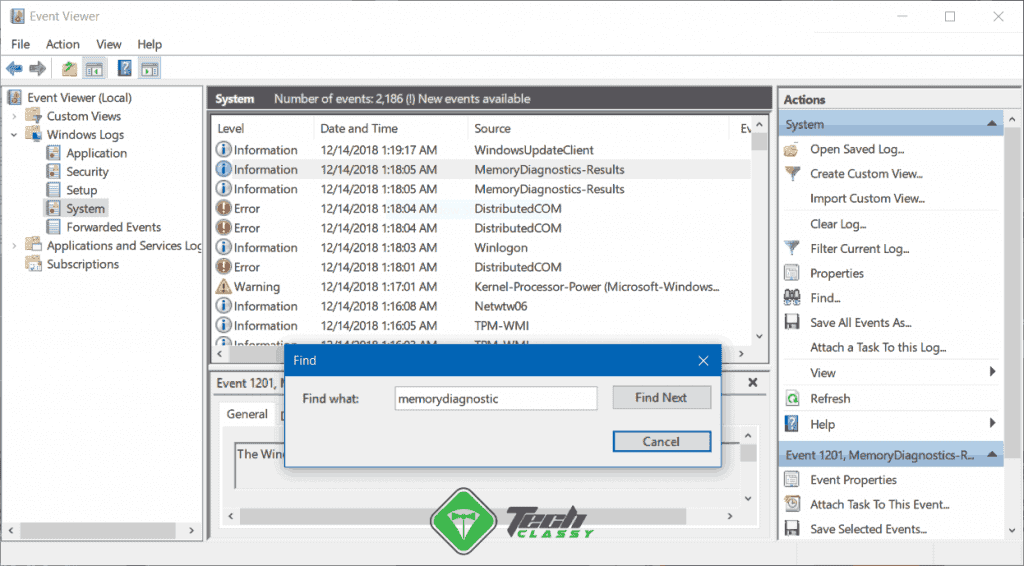Click Error icon on 1:18:01 AM DistributedCOM row
The height and width of the screenshot is (566, 1024).
pos(223,267)
